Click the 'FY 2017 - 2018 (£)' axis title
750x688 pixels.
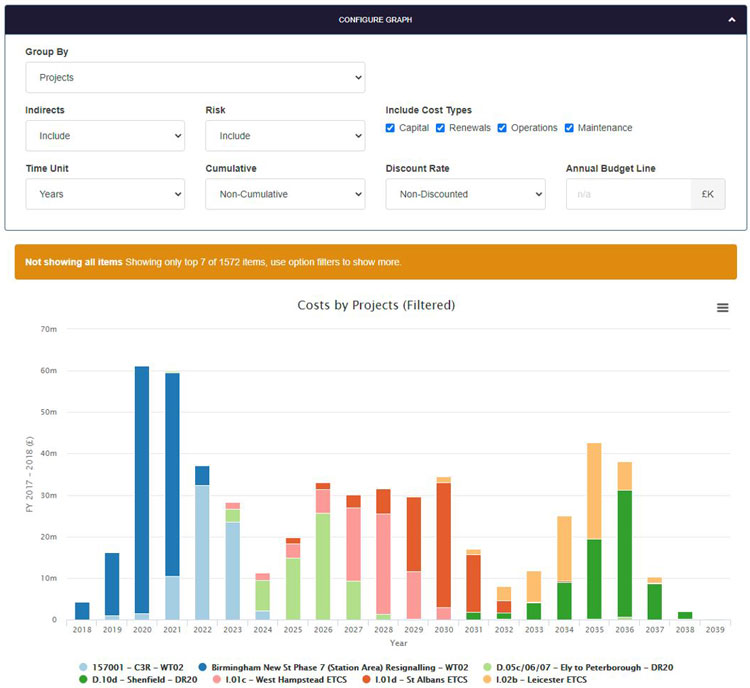[x=30, y=474]
